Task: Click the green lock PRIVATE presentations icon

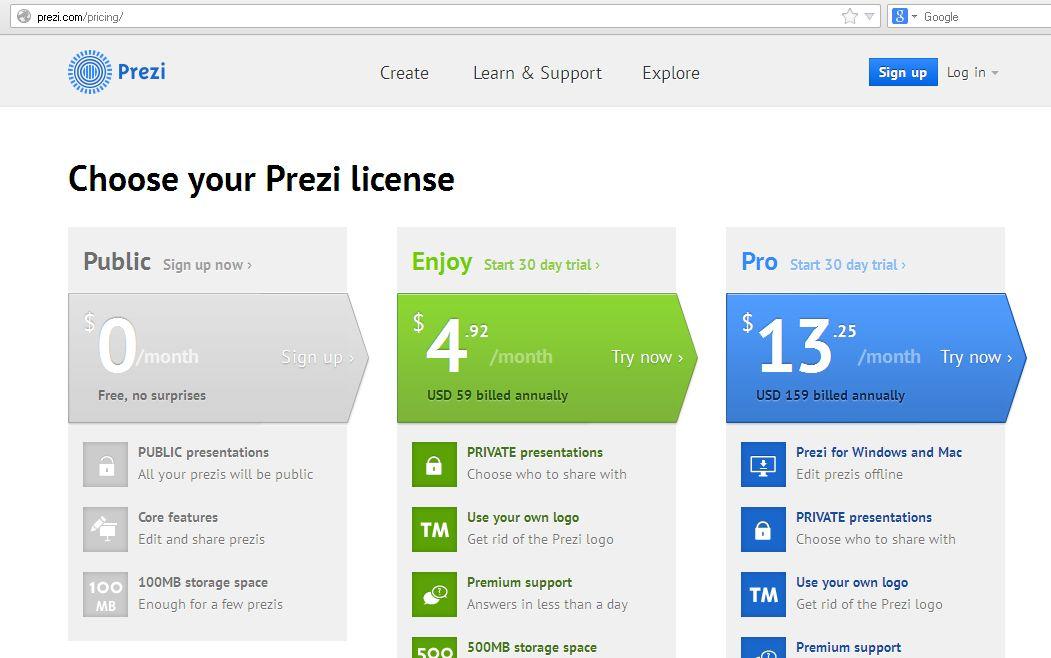Action: 434,464
